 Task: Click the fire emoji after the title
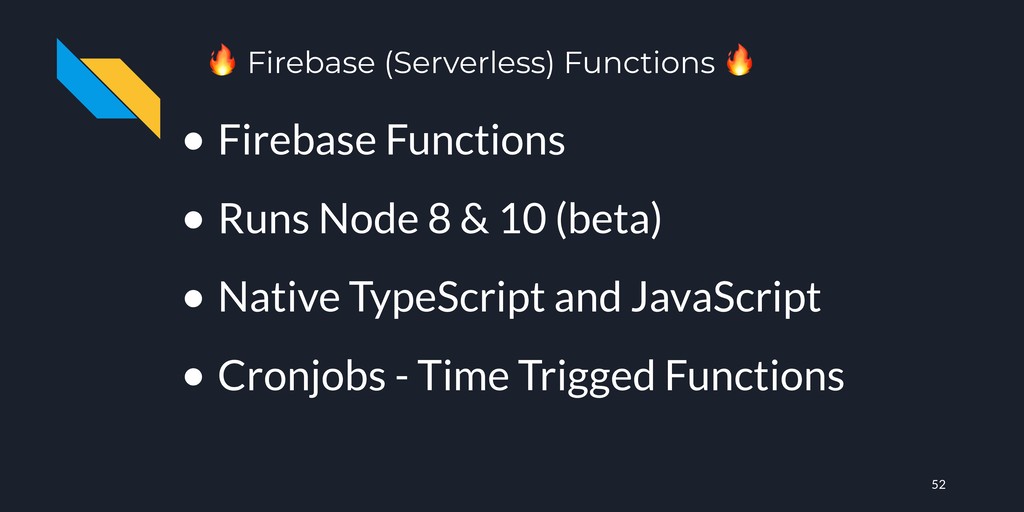(x=739, y=61)
